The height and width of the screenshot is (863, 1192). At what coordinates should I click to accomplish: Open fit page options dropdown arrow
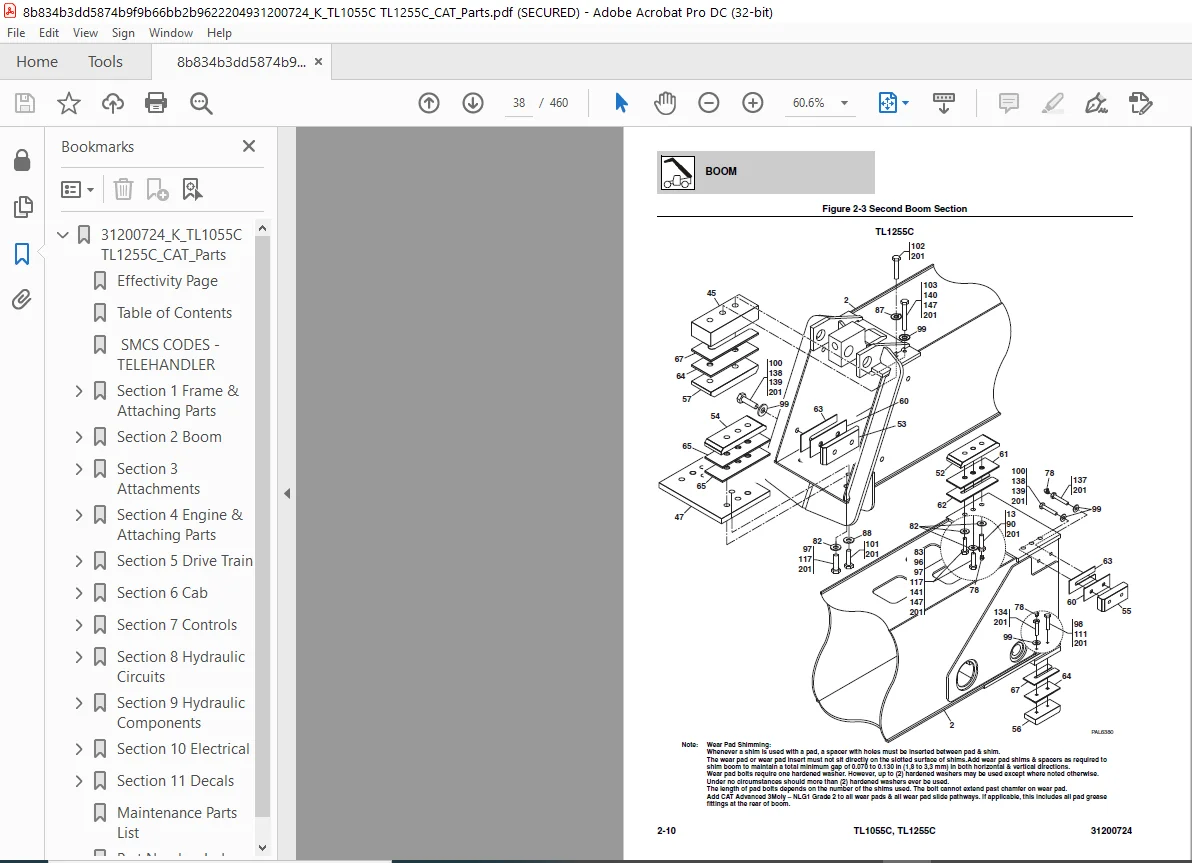coord(905,103)
